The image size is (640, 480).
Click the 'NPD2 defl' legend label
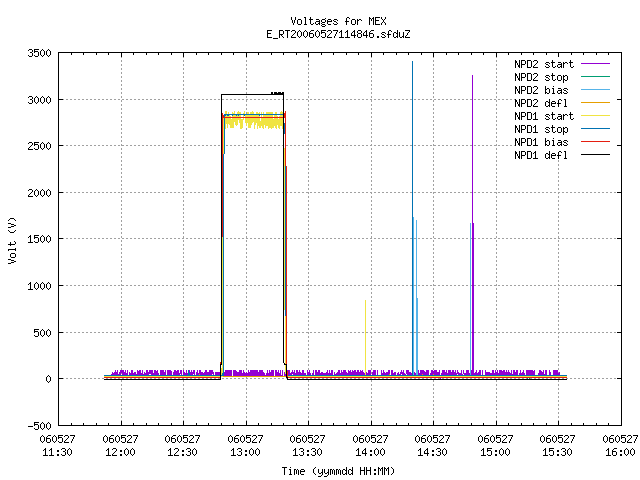pyautogui.click(x=541, y=103)
